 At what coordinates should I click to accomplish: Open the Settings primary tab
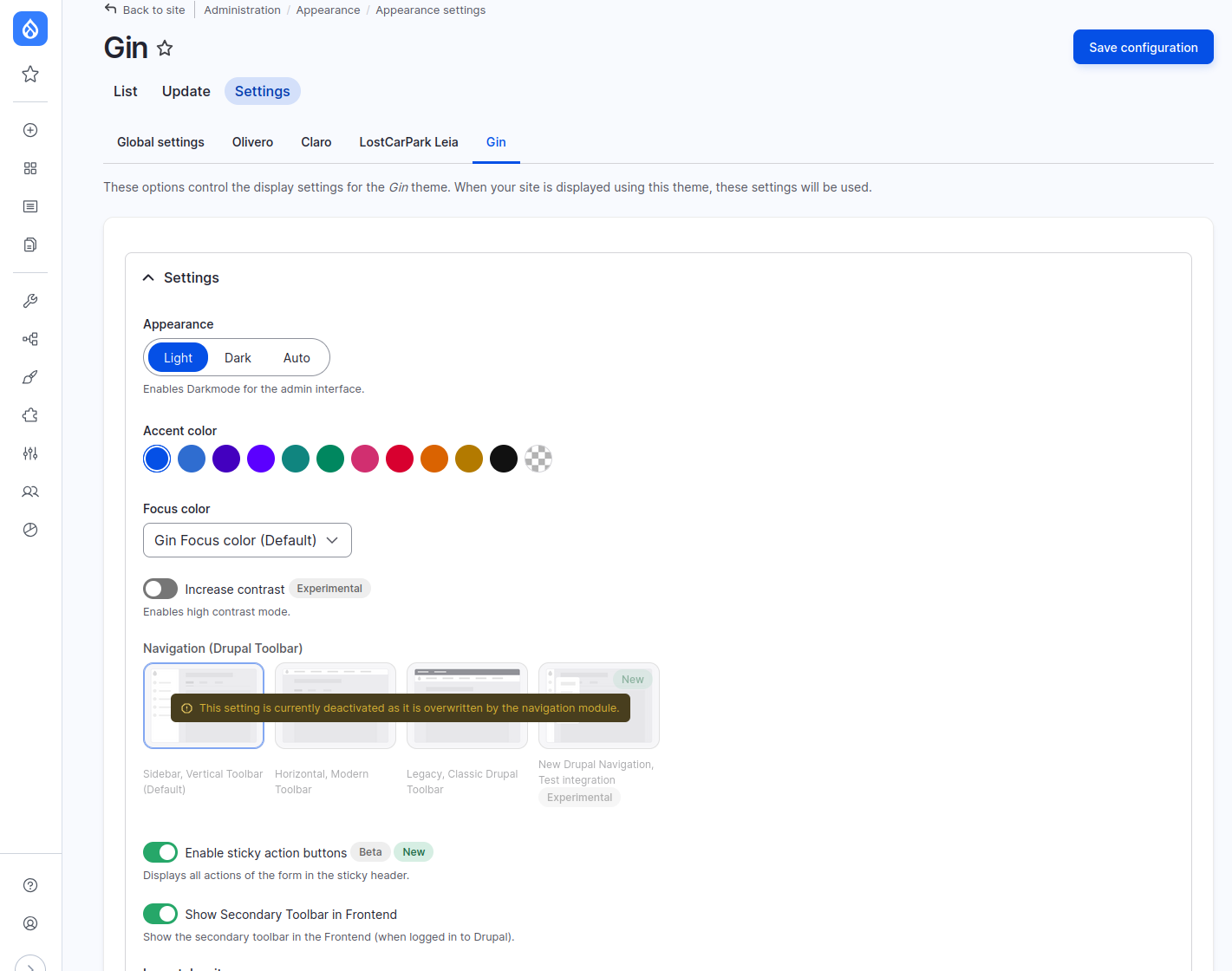coord(263,91)
